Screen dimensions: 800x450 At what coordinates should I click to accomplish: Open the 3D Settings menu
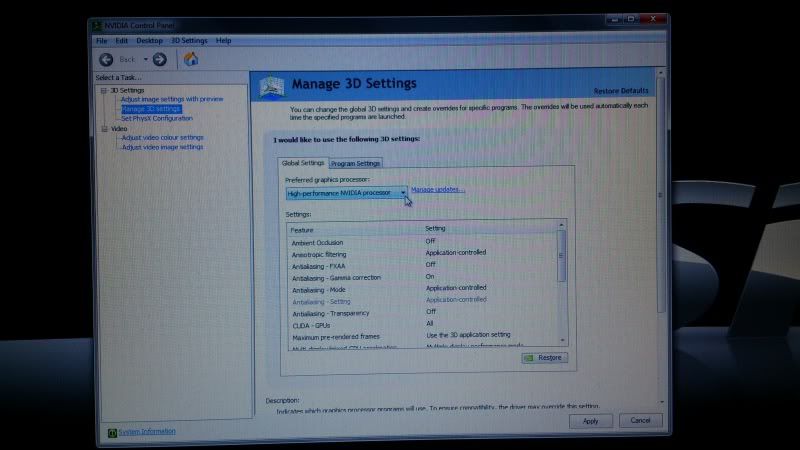(189, 41)
